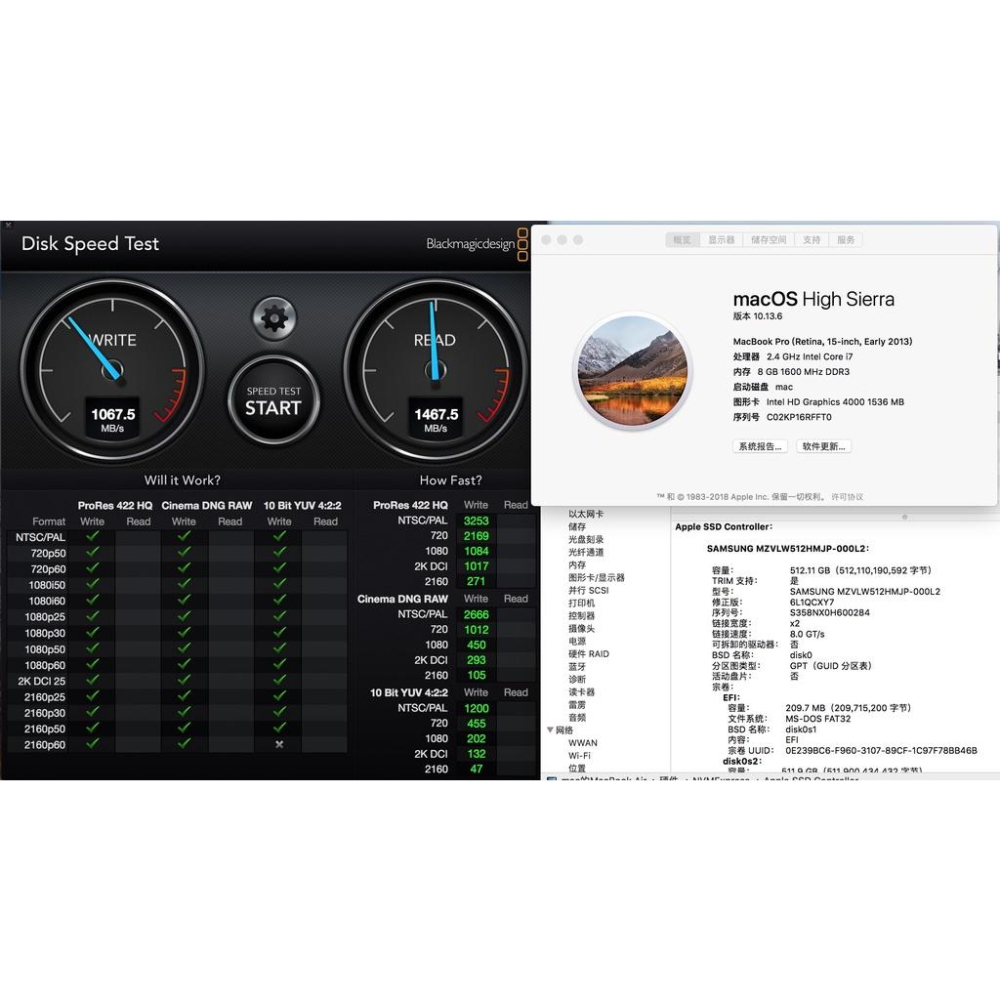Click the How Fast? heading
The height and width of the screenshot is (1000, 1000).
[x=450, y=481]
